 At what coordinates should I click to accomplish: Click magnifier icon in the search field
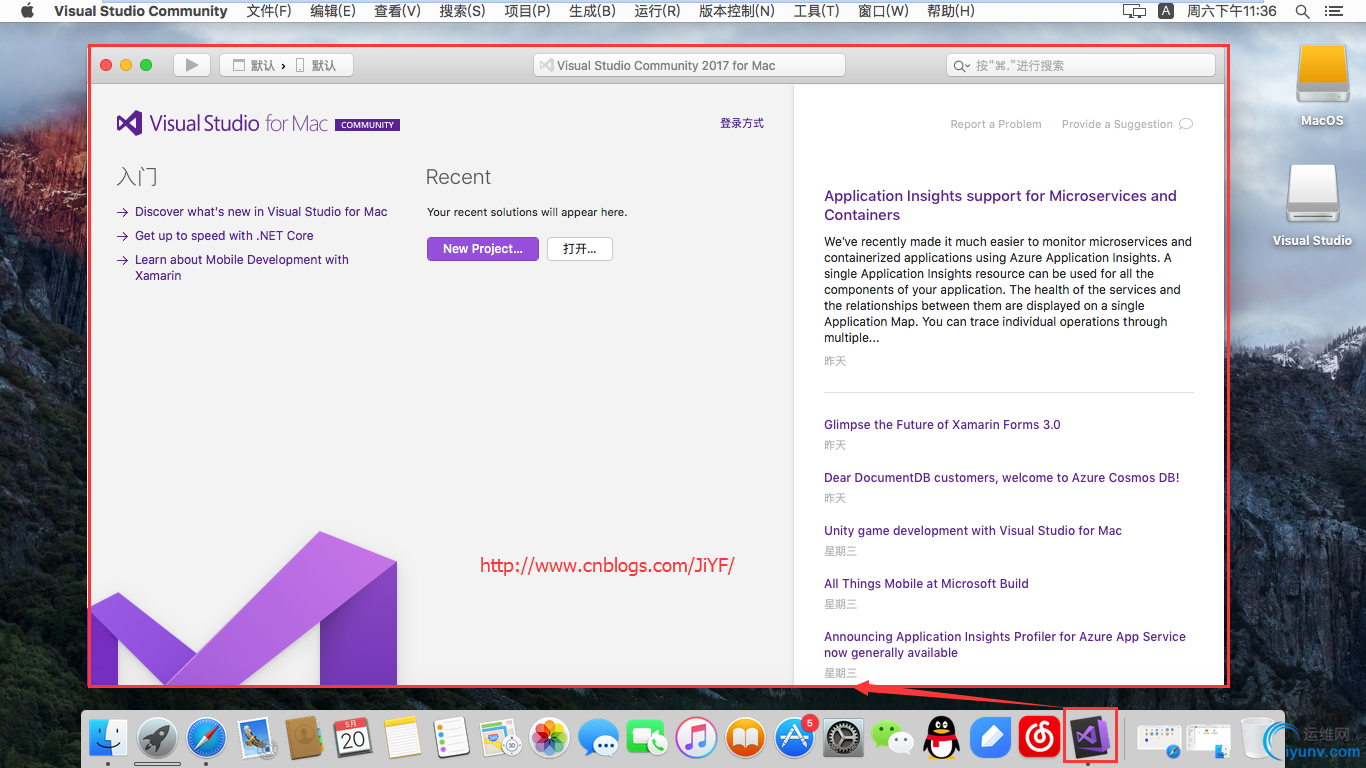(961, 66)
